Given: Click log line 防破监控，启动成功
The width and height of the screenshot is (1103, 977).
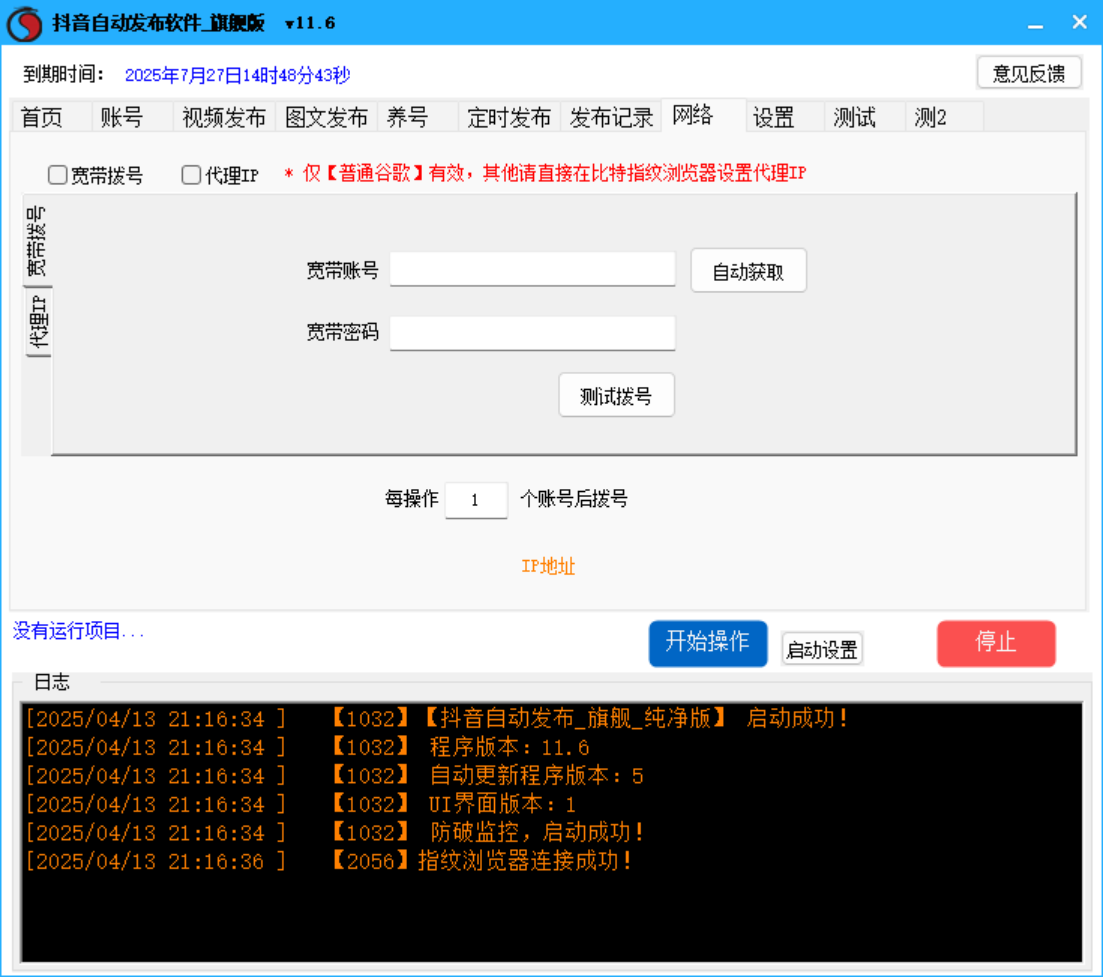Looking at the screenshot, I should [335, 833].
